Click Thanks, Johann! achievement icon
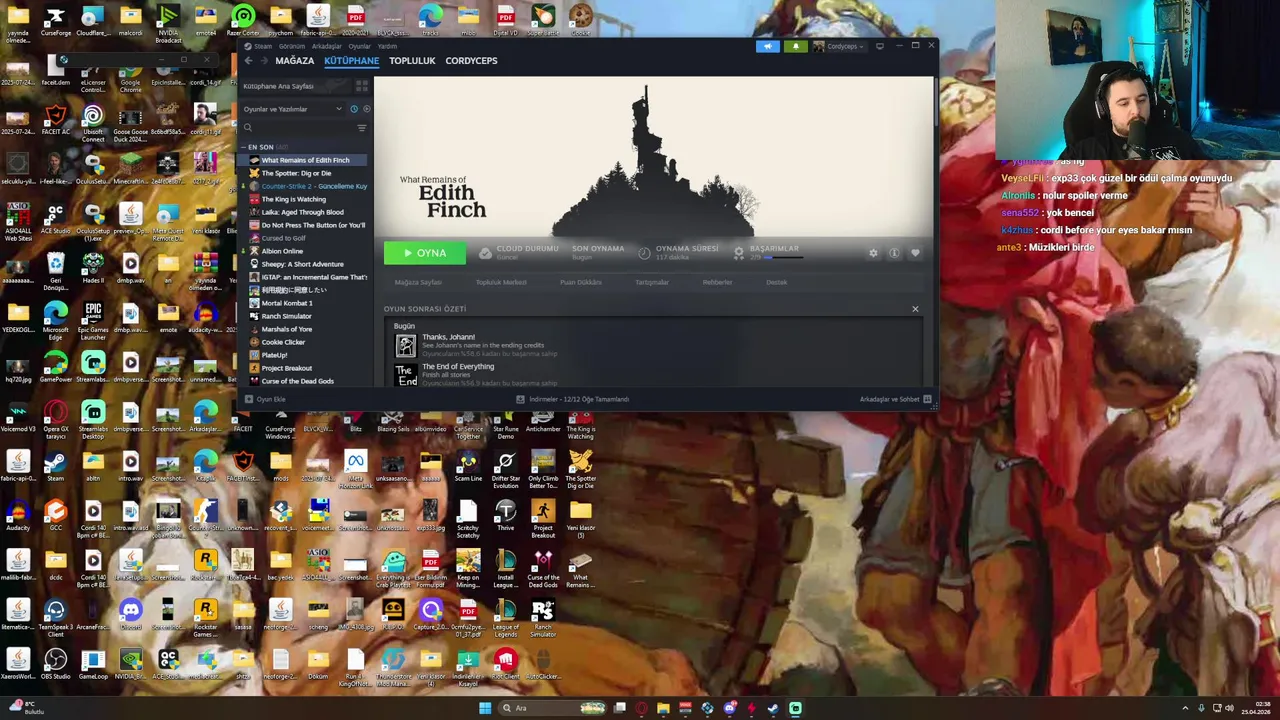This screenshot has height=720, width=1280. click(405, 346)
